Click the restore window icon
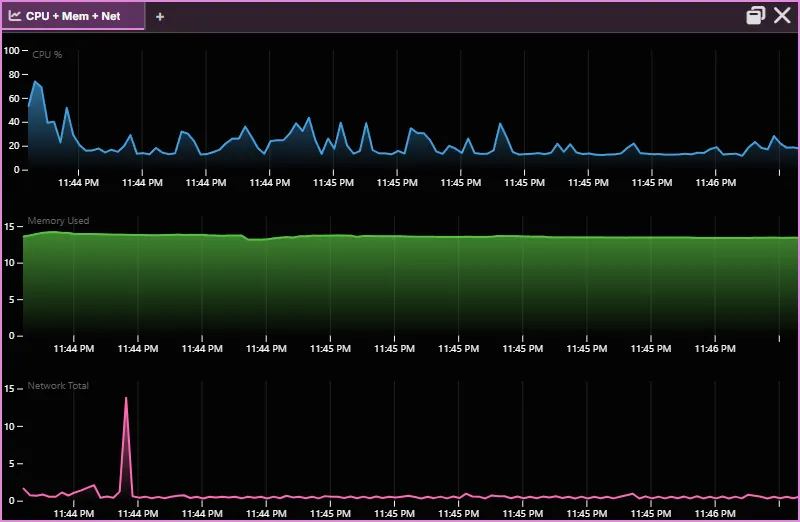Viewport: 800px width, 522px height. tap(755, 15)
